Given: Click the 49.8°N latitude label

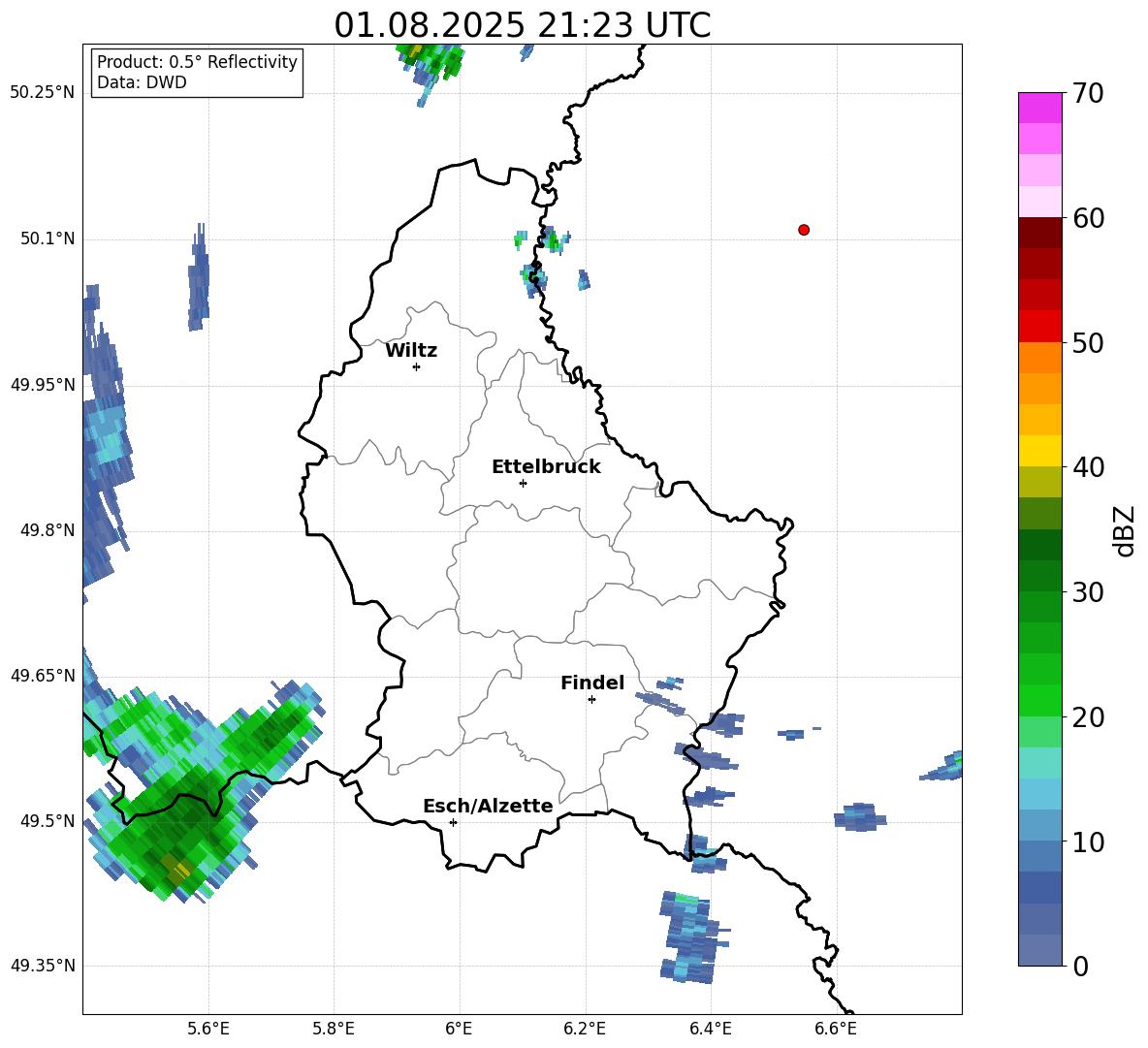Looking at the screenshot, I should [x=48, y=530].
